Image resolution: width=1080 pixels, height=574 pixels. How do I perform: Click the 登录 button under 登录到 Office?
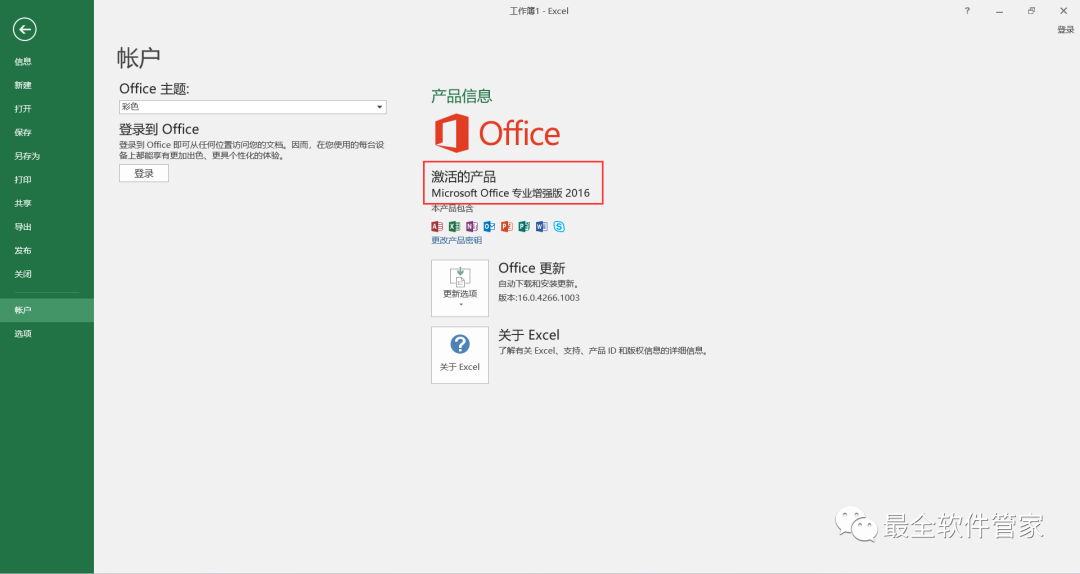144,173
